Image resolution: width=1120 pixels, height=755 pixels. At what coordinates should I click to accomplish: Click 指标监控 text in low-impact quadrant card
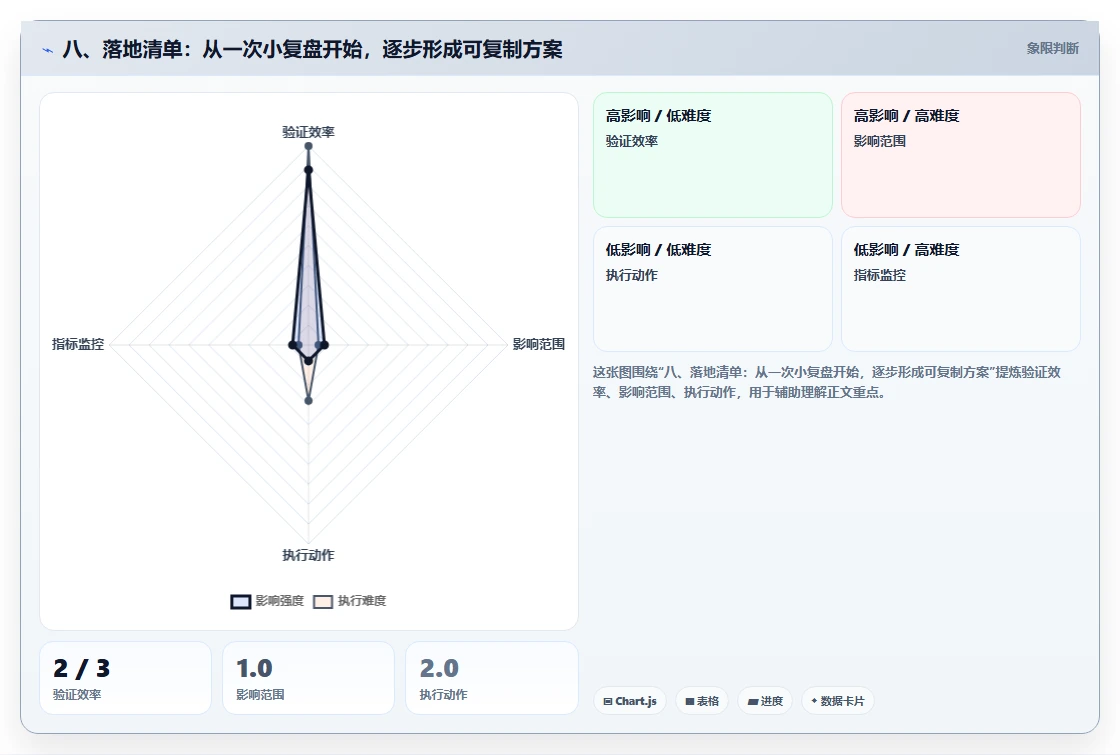879,275
